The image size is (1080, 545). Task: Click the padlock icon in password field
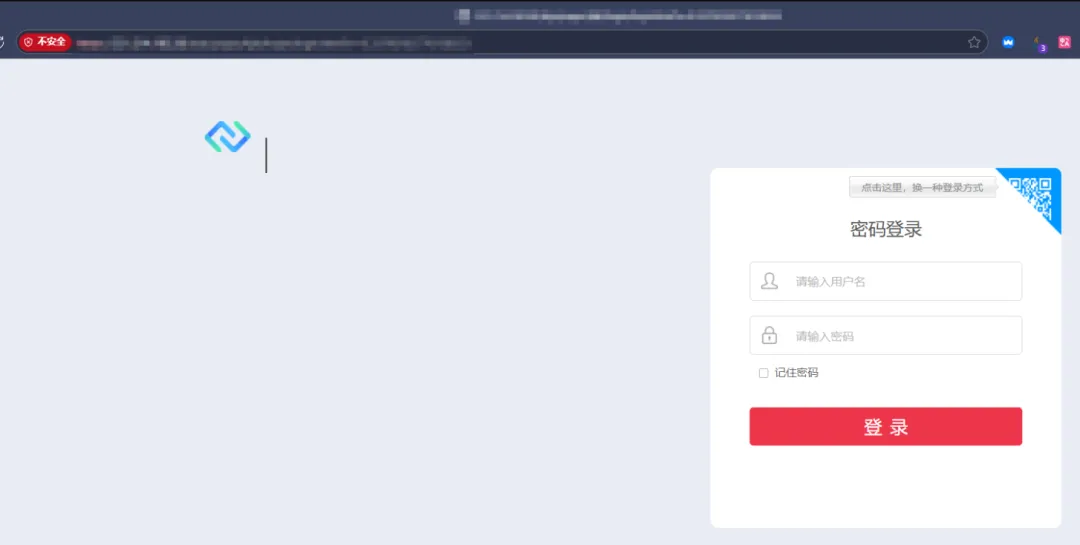point(769,336)
